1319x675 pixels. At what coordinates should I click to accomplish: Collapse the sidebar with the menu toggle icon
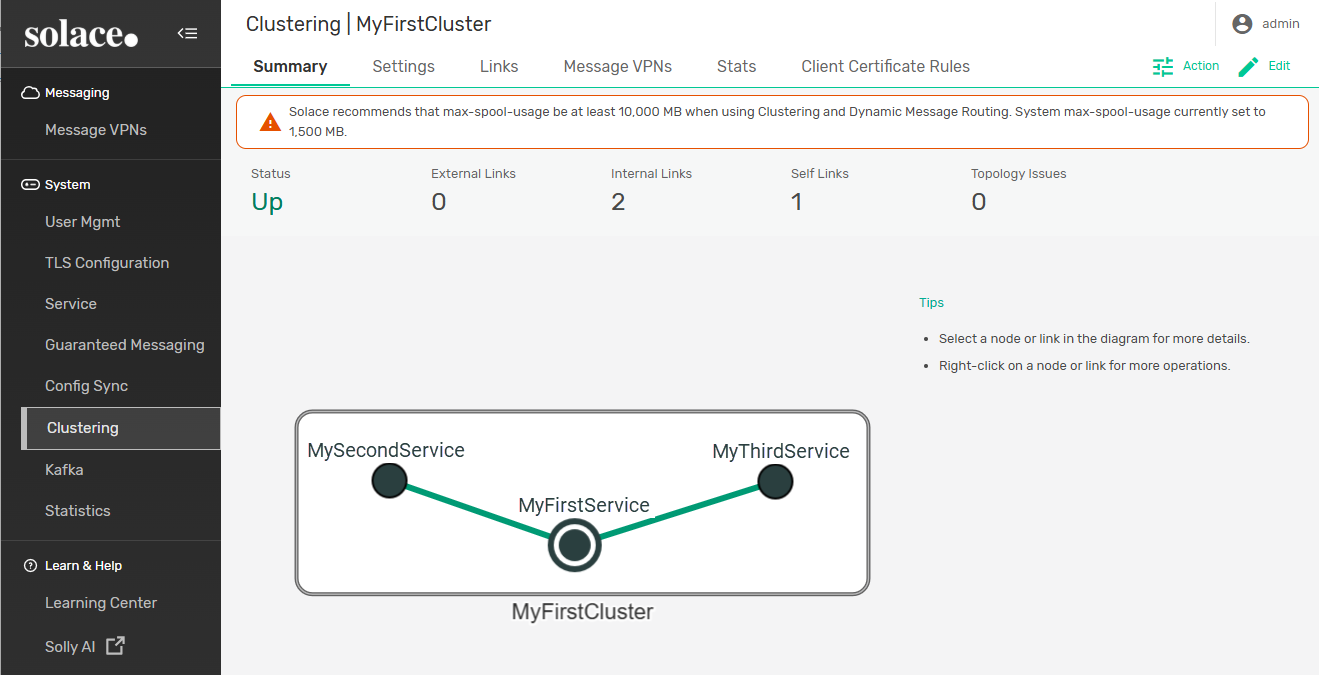click(187, 33)
